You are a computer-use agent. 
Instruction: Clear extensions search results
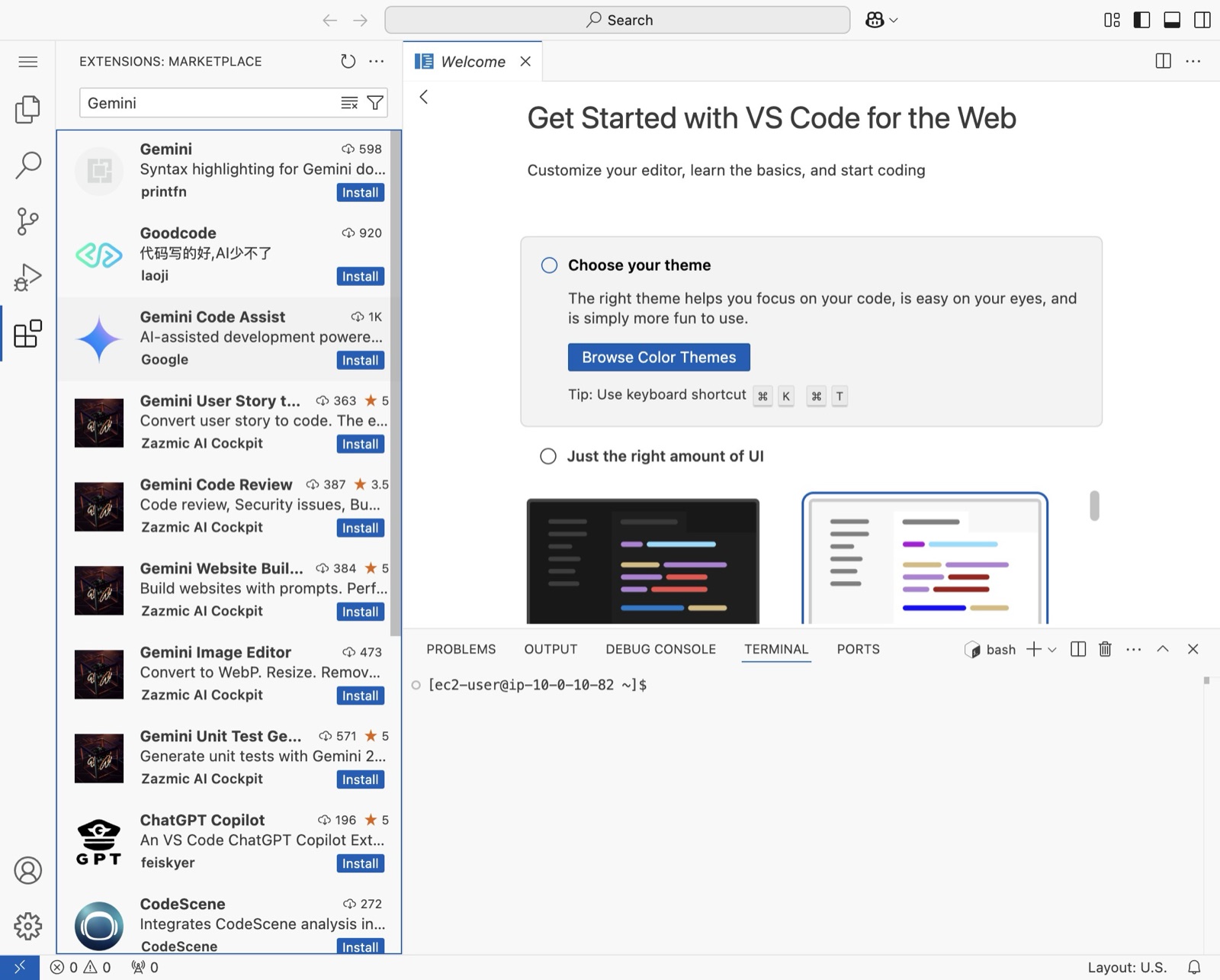(x=349, y=103)
